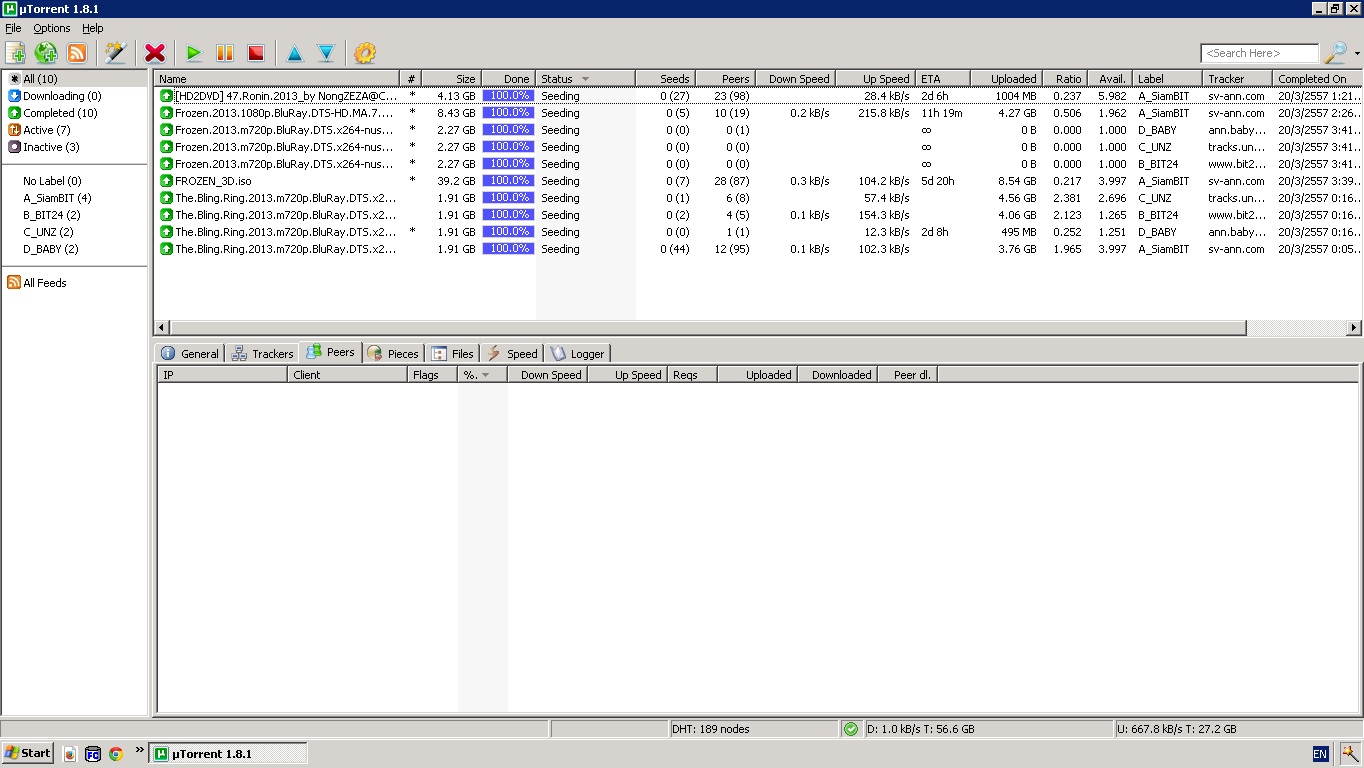
Task: Expand the taskbar quick launch chevron
Action: click(x=139, y=749)
